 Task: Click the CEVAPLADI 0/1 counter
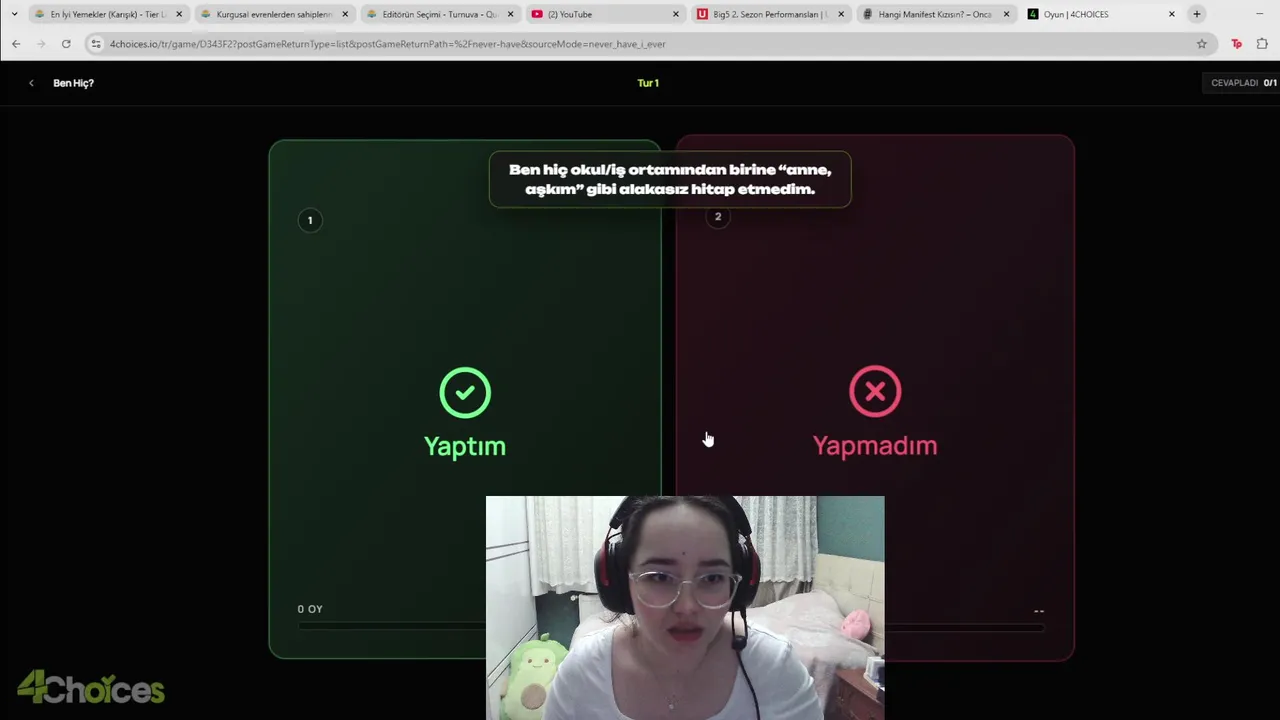pos(1243,83)
